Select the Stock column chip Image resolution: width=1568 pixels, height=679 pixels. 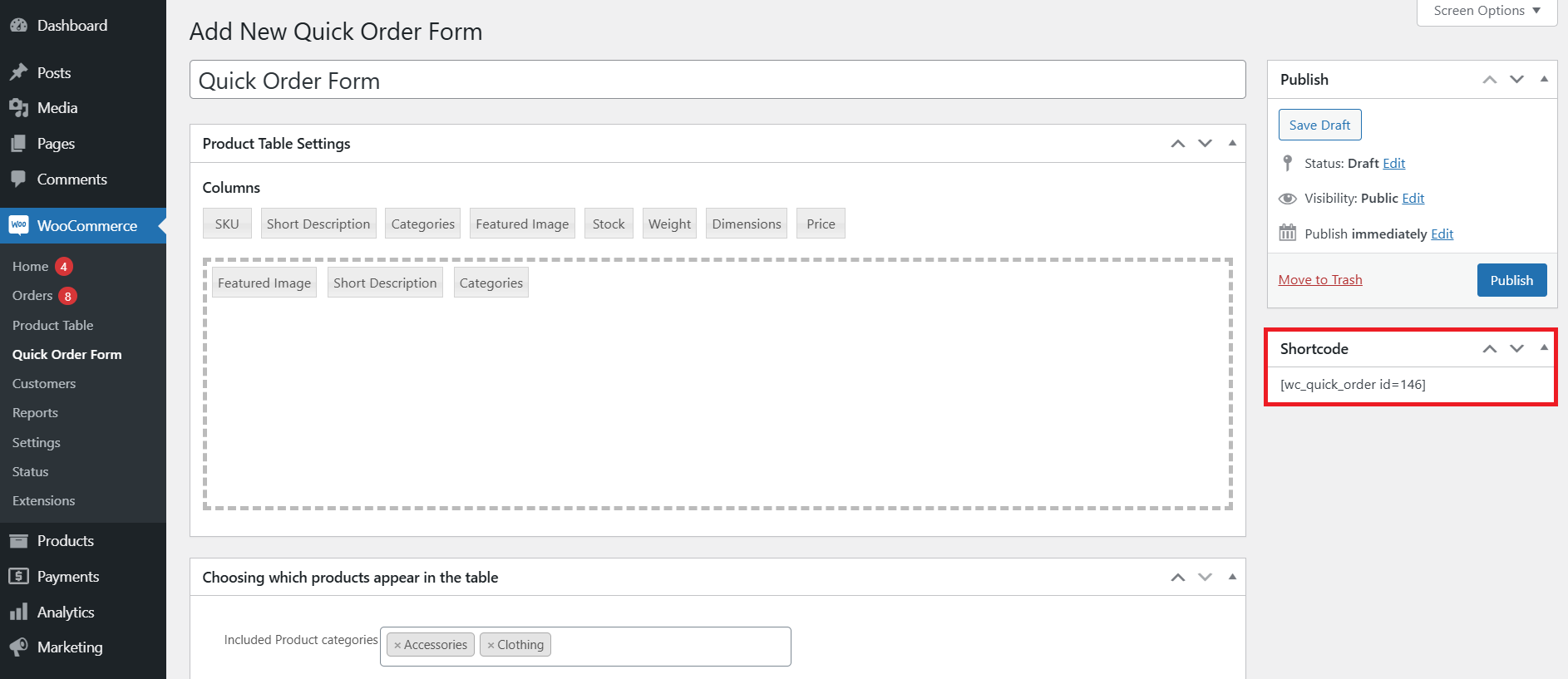[609, 224]
